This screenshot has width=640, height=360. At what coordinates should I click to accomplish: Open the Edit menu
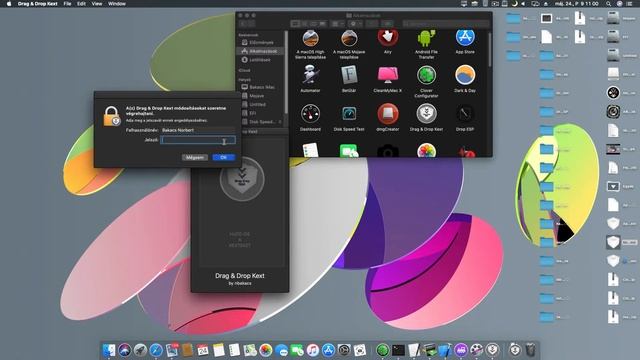point(82,4)
